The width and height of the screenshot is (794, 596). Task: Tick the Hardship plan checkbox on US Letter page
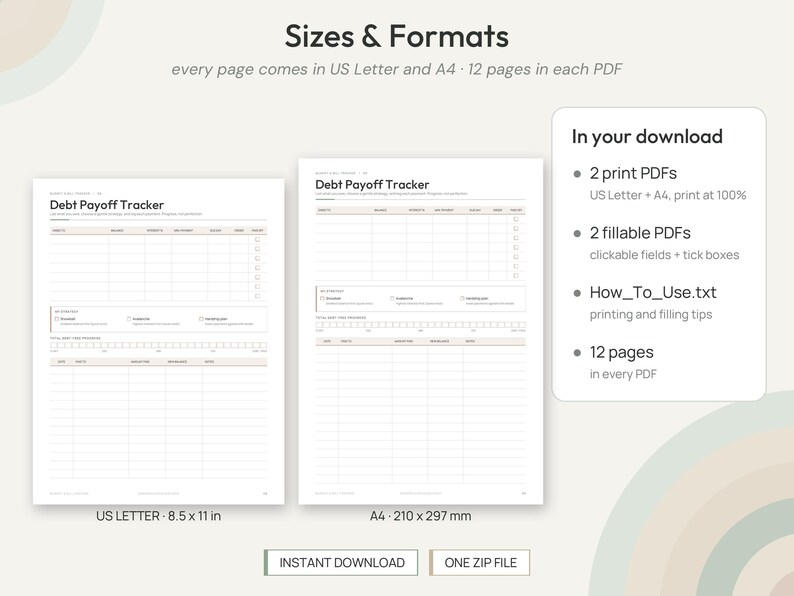point(202,319)
